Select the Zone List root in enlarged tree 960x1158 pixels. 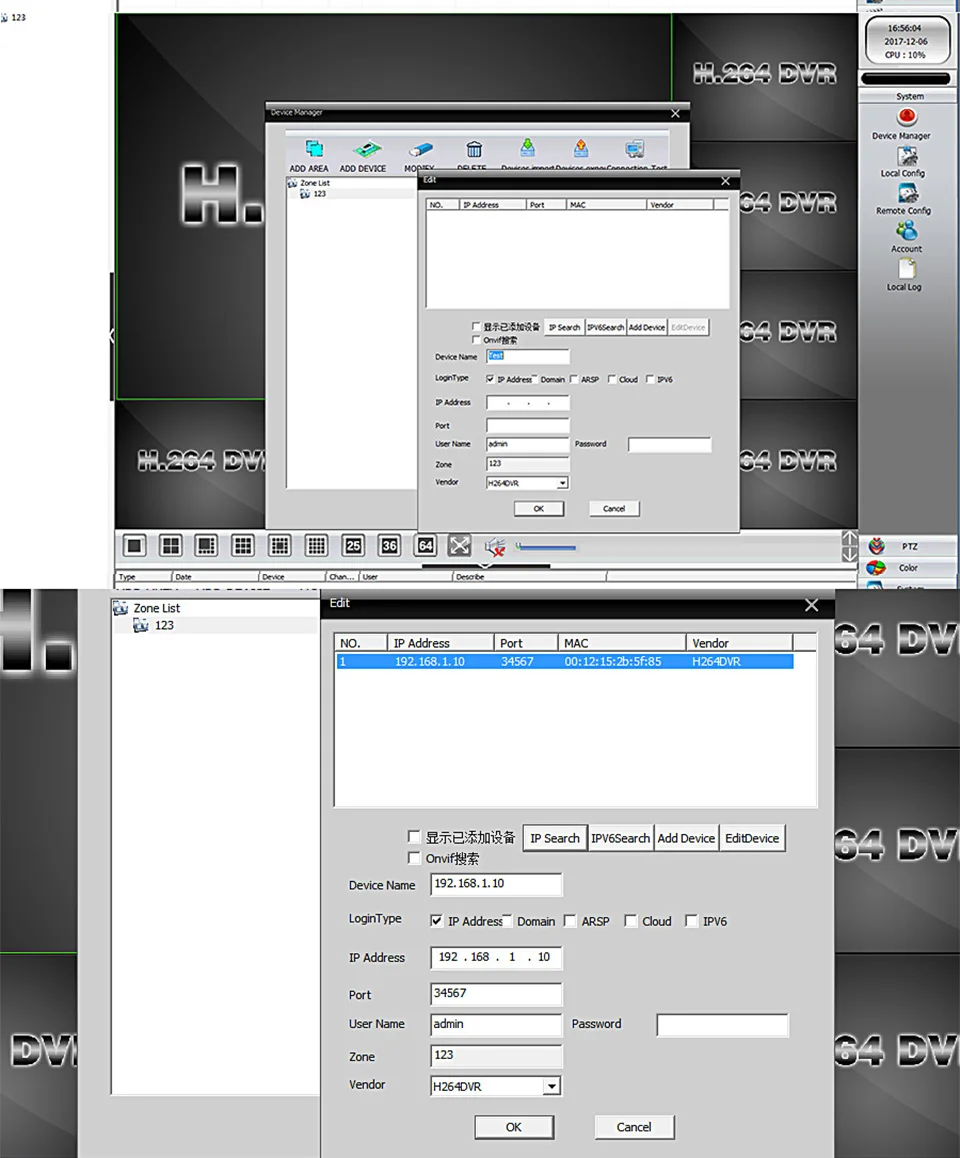click(x=157, y=608)
